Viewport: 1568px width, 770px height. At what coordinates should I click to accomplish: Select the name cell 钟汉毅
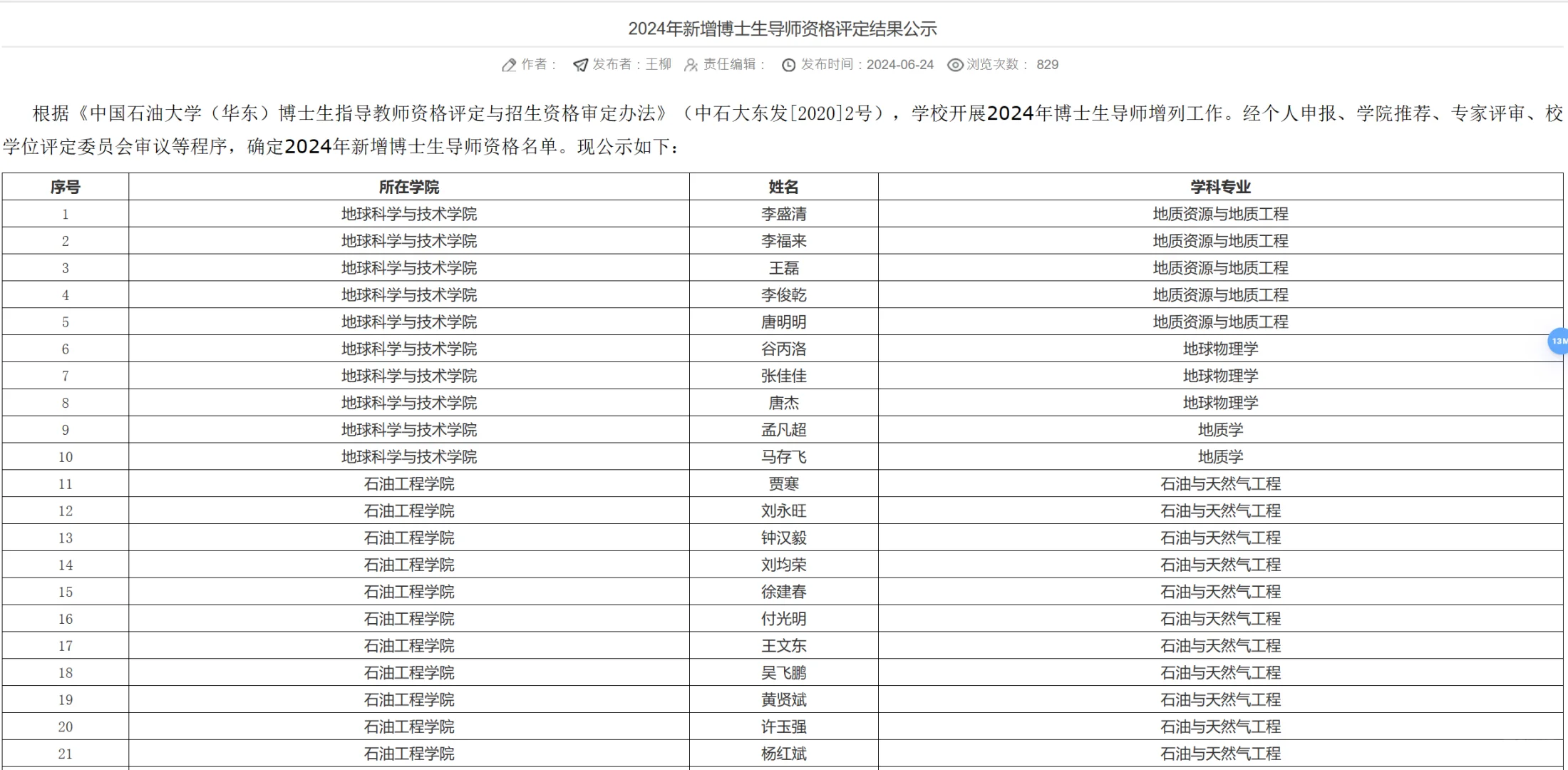784,538
